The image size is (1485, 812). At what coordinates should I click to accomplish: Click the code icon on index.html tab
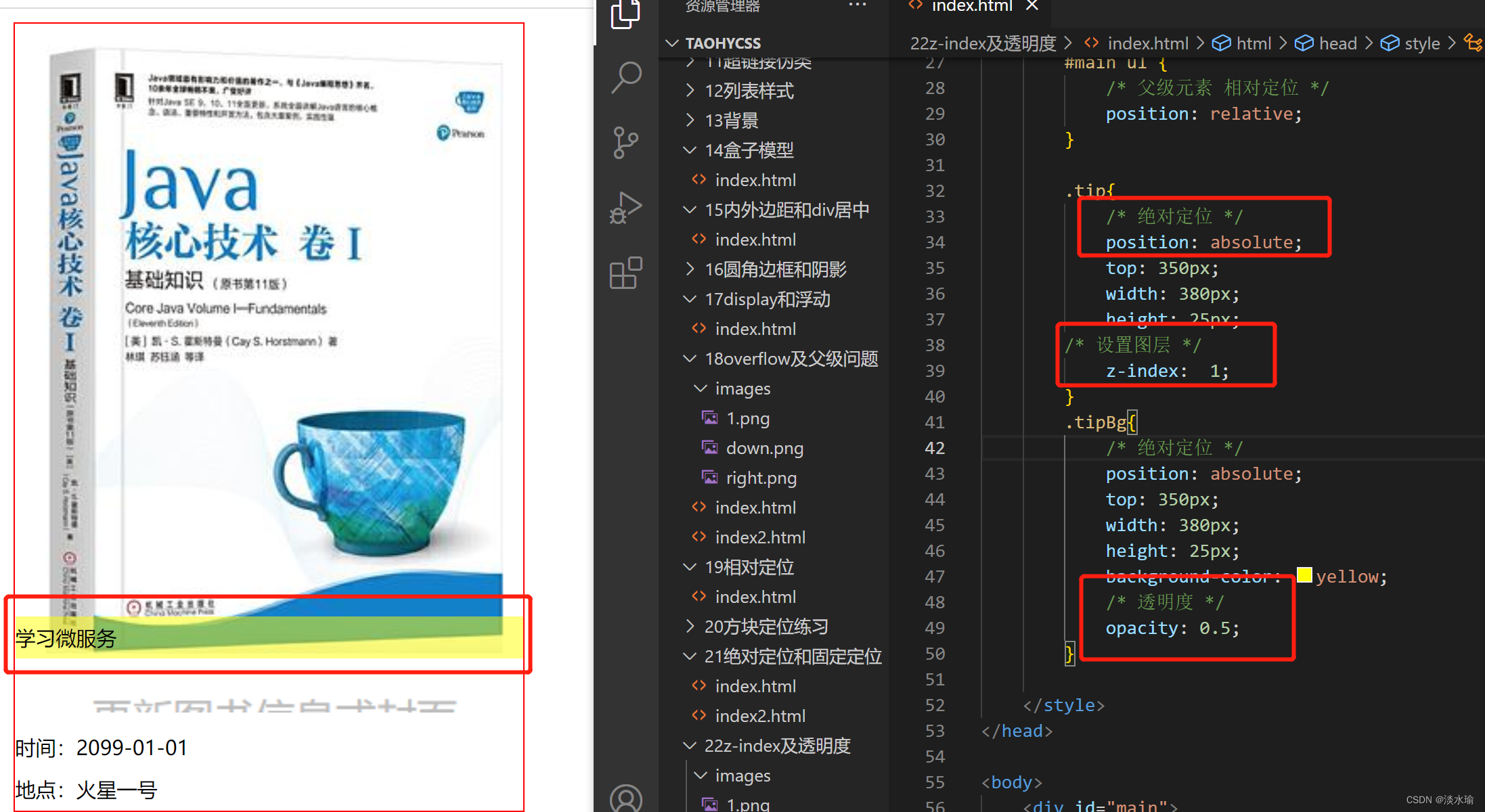pos(915,5)
